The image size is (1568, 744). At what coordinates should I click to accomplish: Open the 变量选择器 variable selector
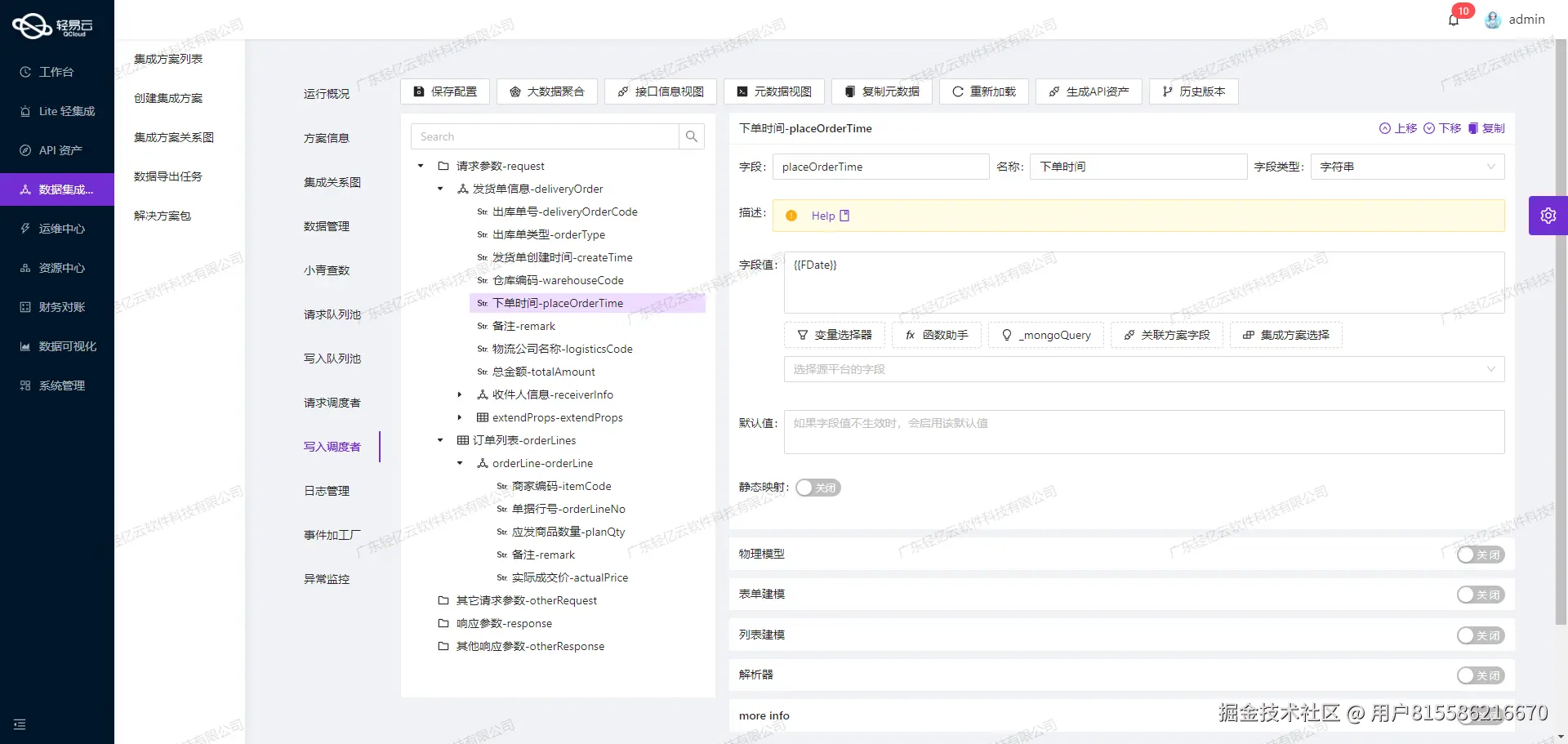[x=834, y=335]
